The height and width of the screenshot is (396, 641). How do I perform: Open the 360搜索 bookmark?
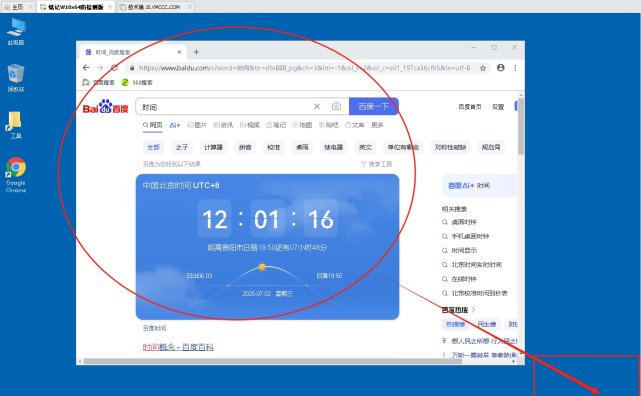(137, 82)
